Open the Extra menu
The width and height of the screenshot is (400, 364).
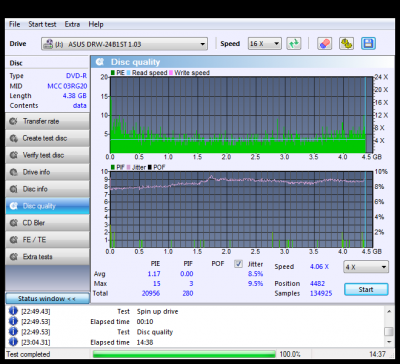72,24
